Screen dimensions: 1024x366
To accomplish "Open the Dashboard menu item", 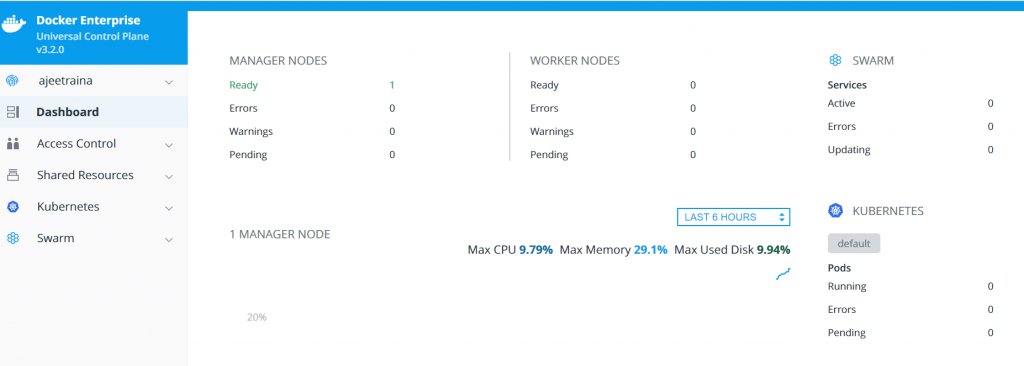I will pyautogui.click(x=94, y=112).
